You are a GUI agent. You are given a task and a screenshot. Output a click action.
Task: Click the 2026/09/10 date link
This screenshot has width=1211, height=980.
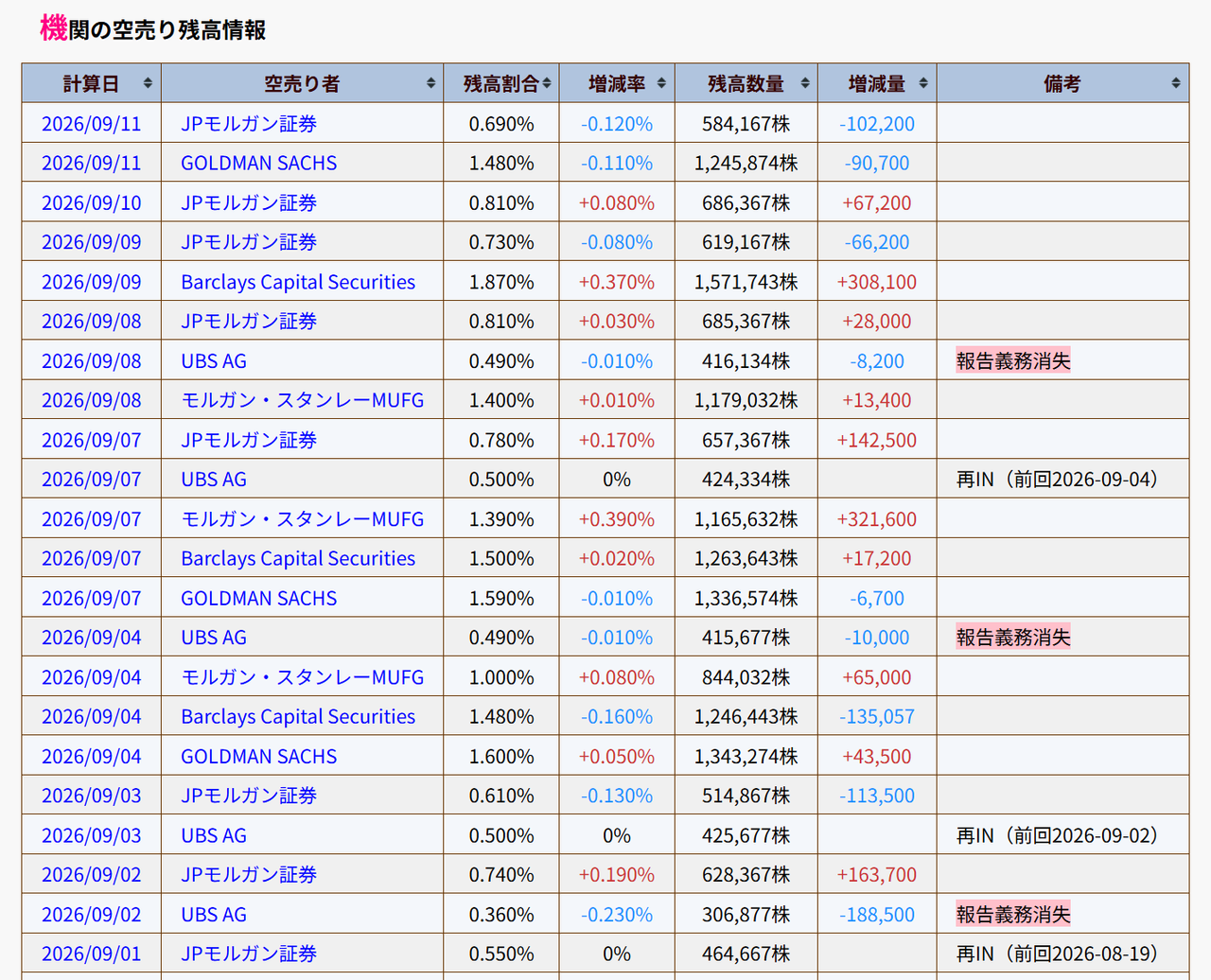click(92, 202)
